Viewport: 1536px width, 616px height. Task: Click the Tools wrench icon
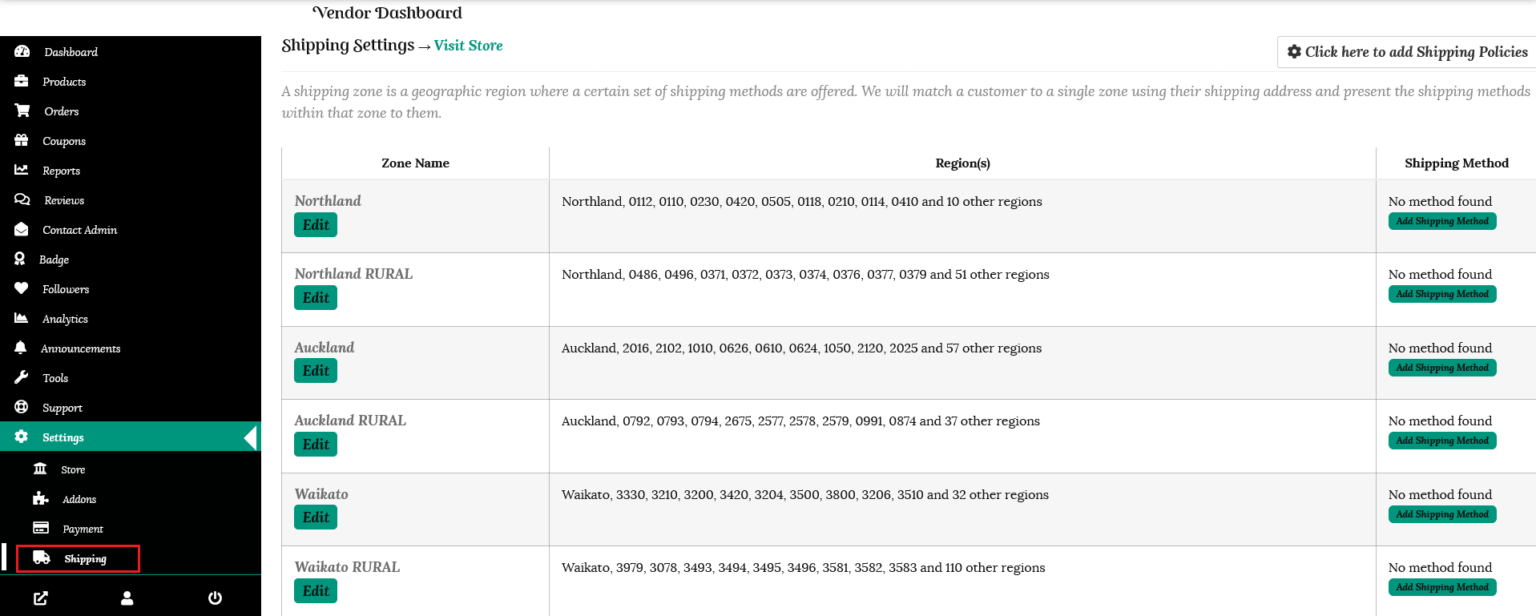pos(21,378)
